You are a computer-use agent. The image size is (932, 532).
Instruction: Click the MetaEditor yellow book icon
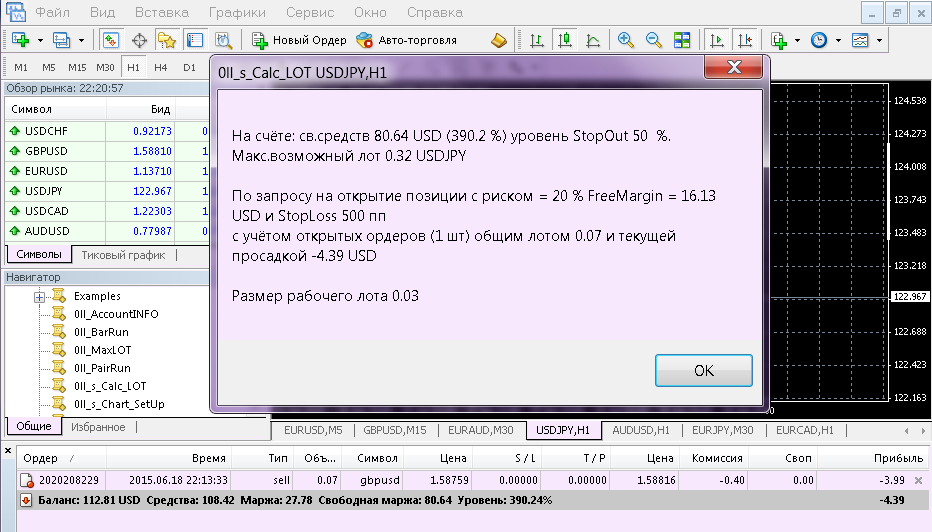499,40
